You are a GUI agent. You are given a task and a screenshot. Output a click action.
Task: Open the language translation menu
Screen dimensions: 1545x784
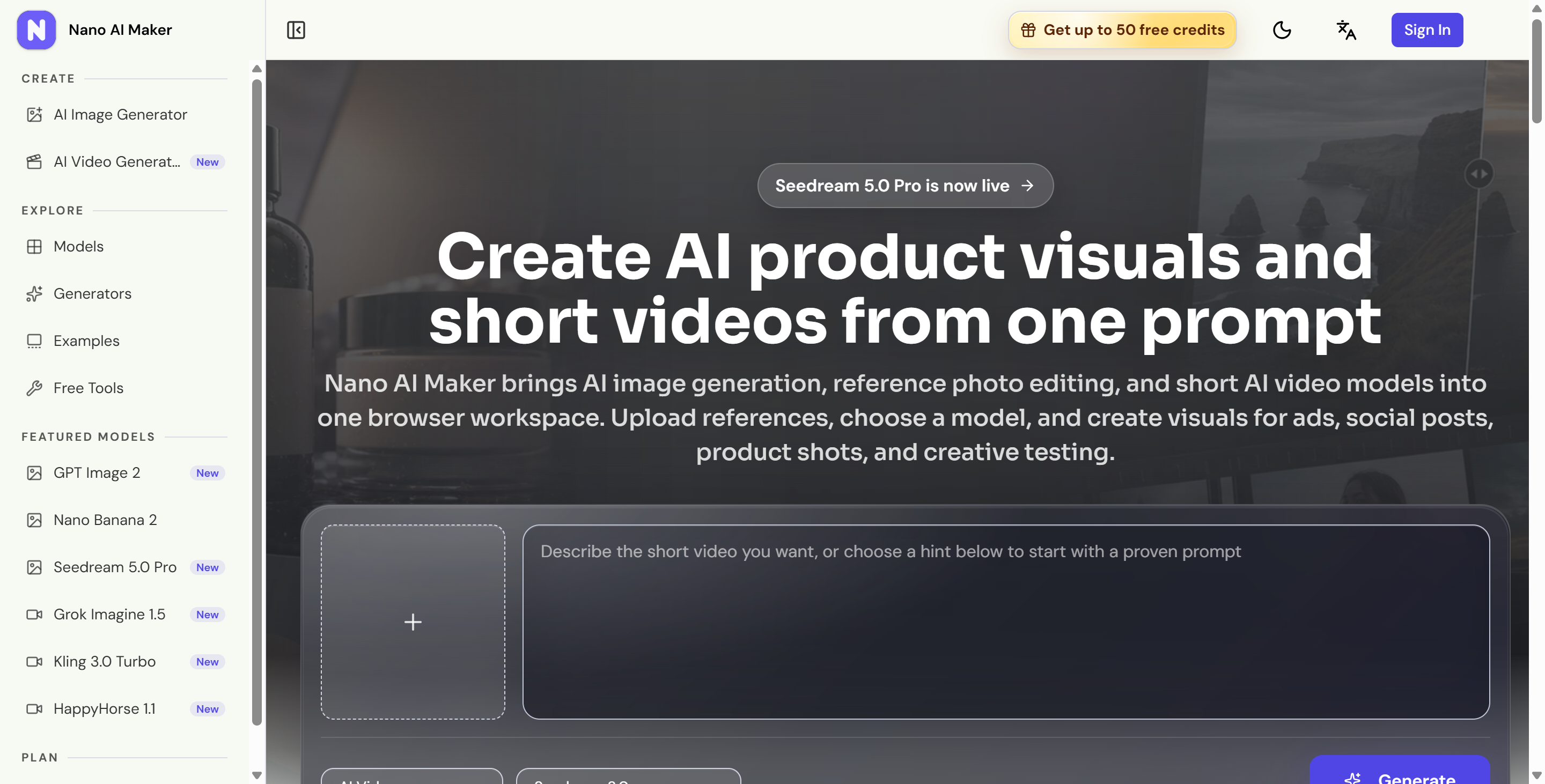1347,30
